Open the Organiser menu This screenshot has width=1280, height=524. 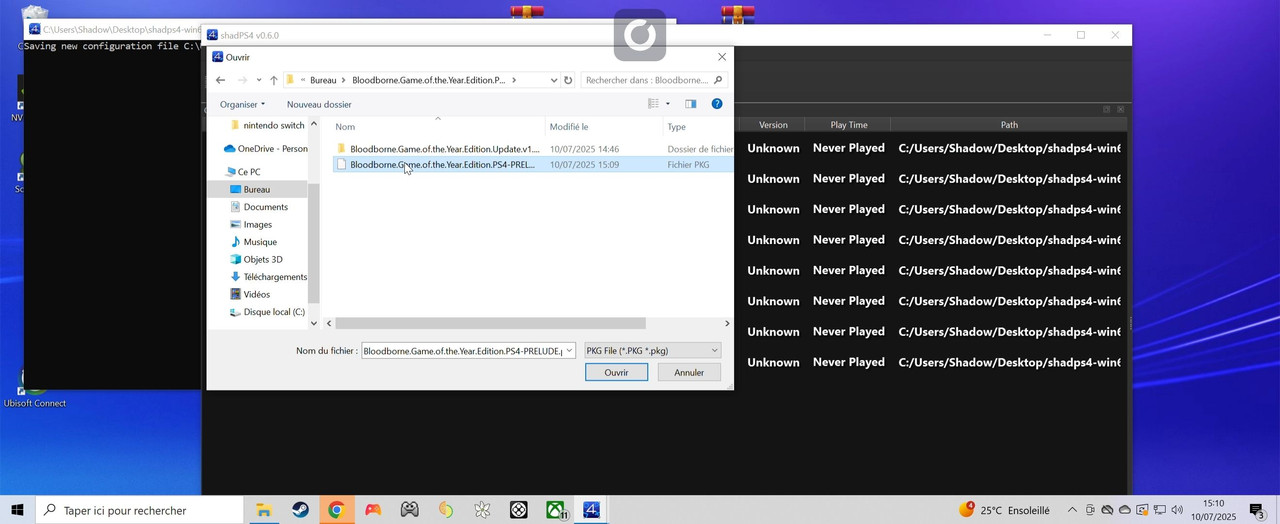point(243,104)
